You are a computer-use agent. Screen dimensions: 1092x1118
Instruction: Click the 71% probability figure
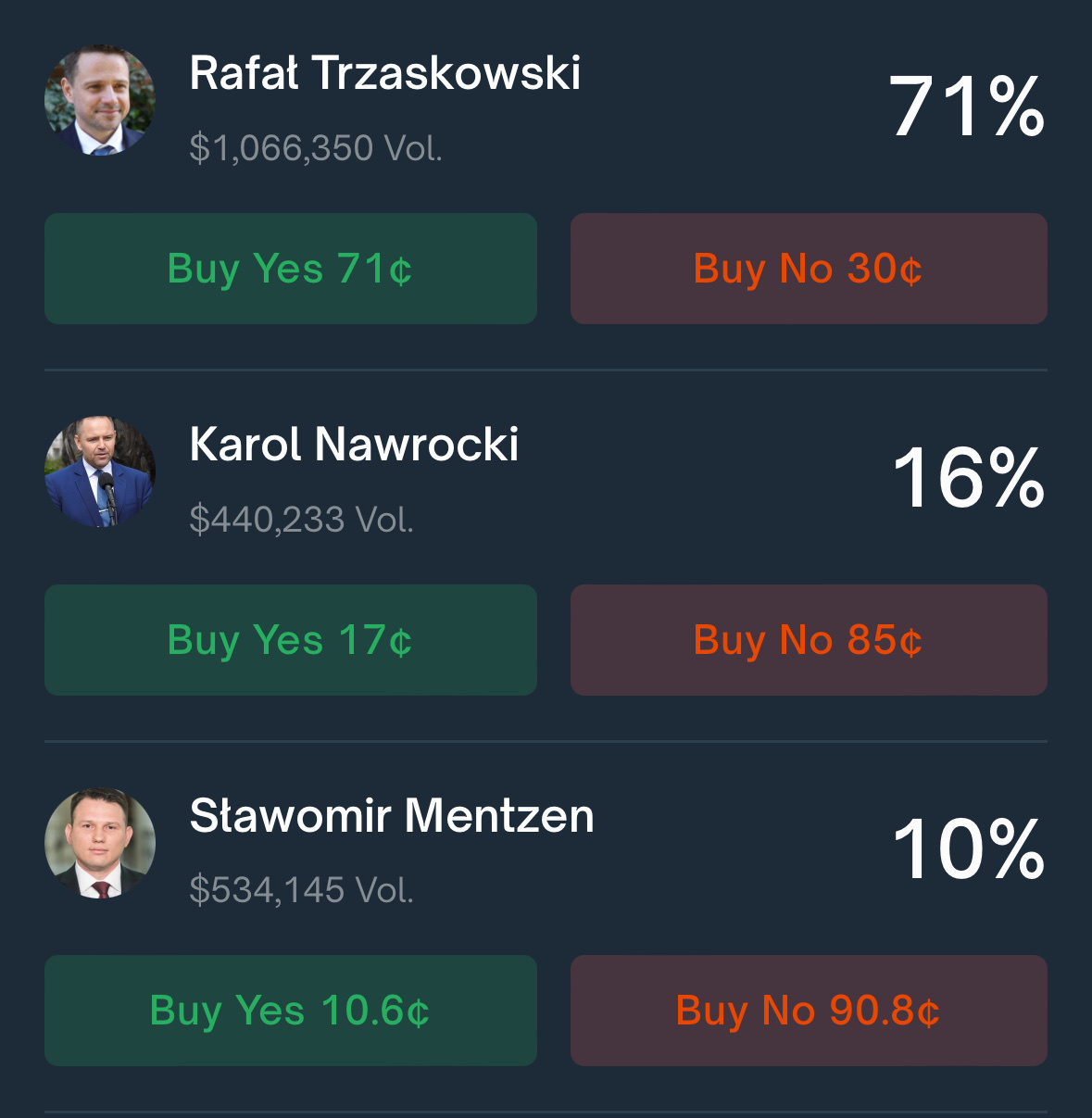tap(967, 107)
